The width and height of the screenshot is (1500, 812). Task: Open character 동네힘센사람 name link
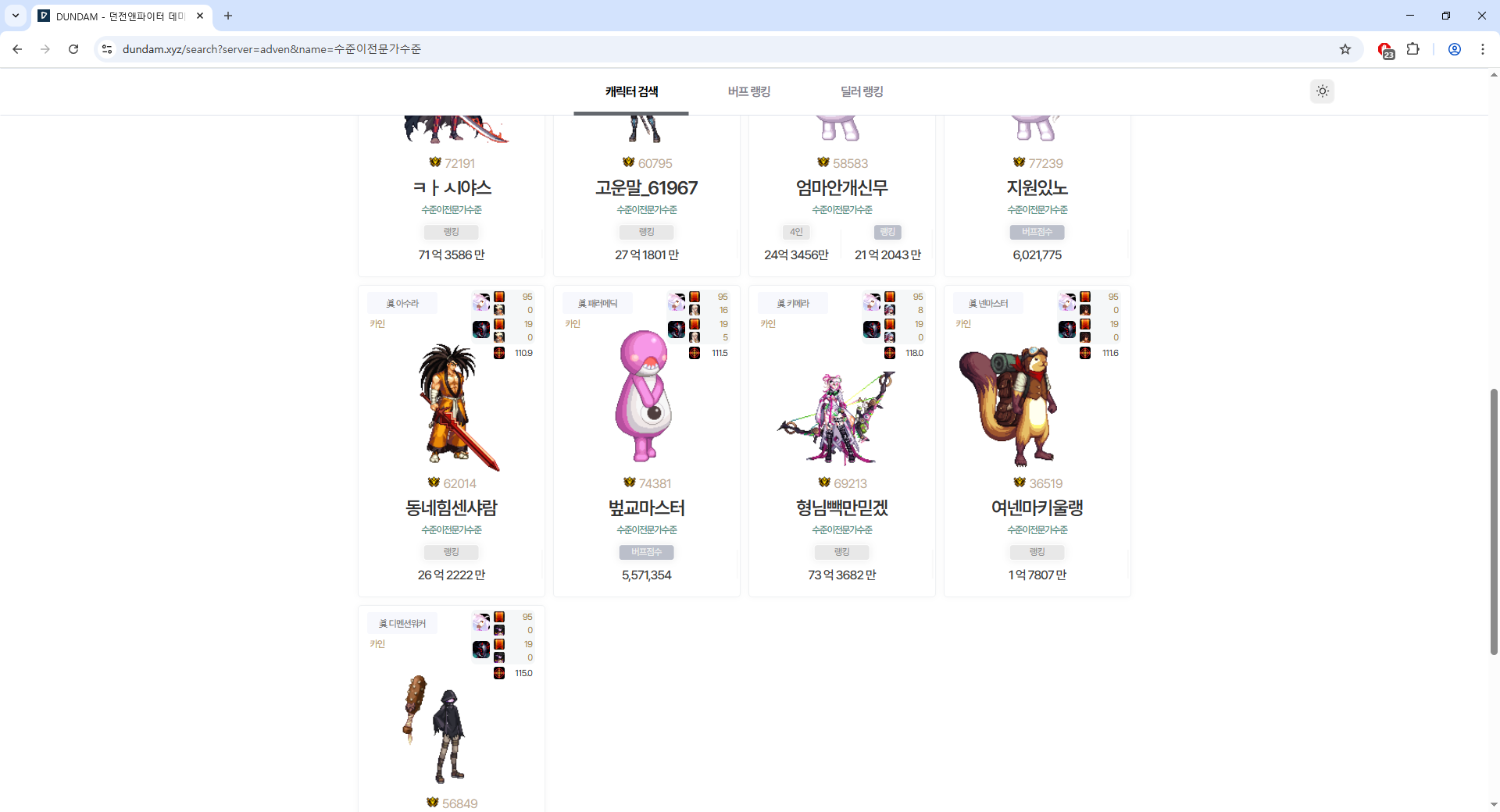coord(452,507)
